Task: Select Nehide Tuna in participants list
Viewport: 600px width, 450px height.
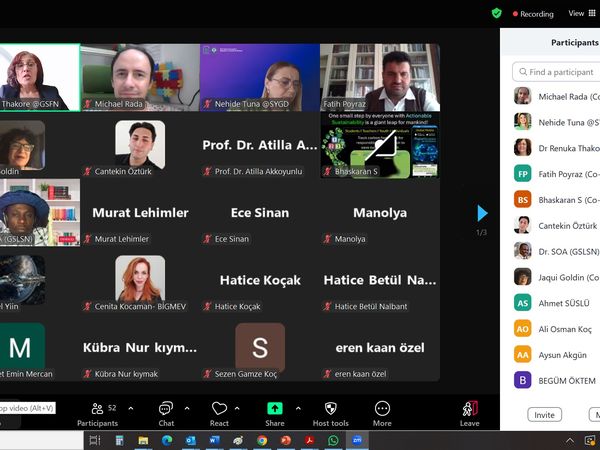Action: (557, 122)
